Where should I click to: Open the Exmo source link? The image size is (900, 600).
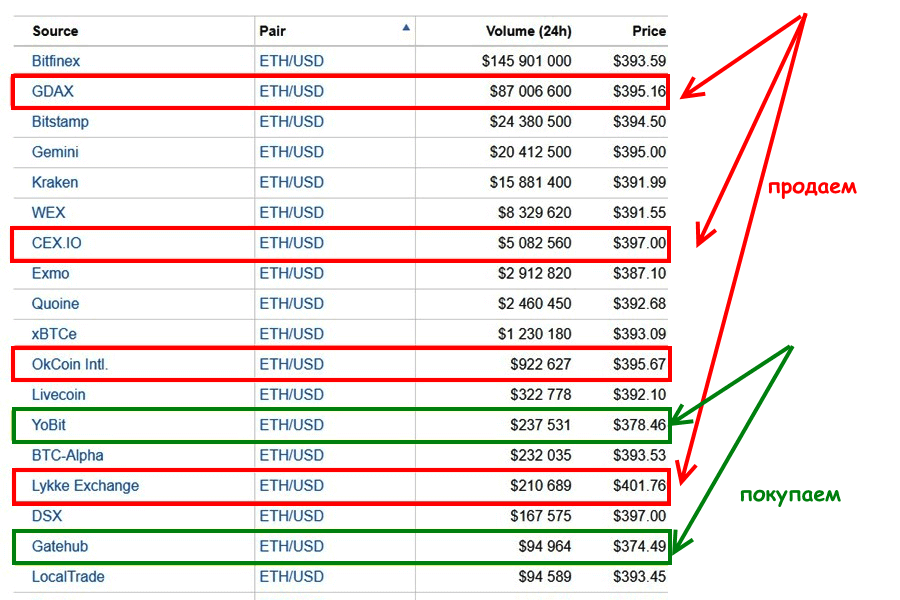[51, 273]
